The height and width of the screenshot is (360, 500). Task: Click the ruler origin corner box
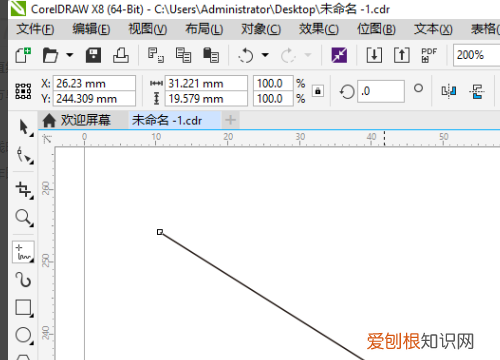(47, 139)
